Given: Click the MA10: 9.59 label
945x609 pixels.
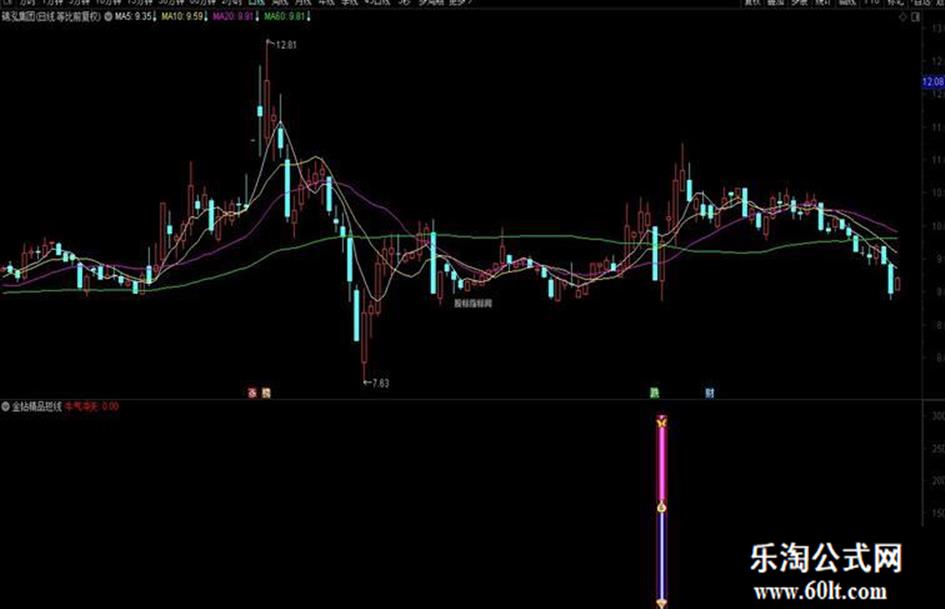Looking at the screenshot, I should (183, 17).
